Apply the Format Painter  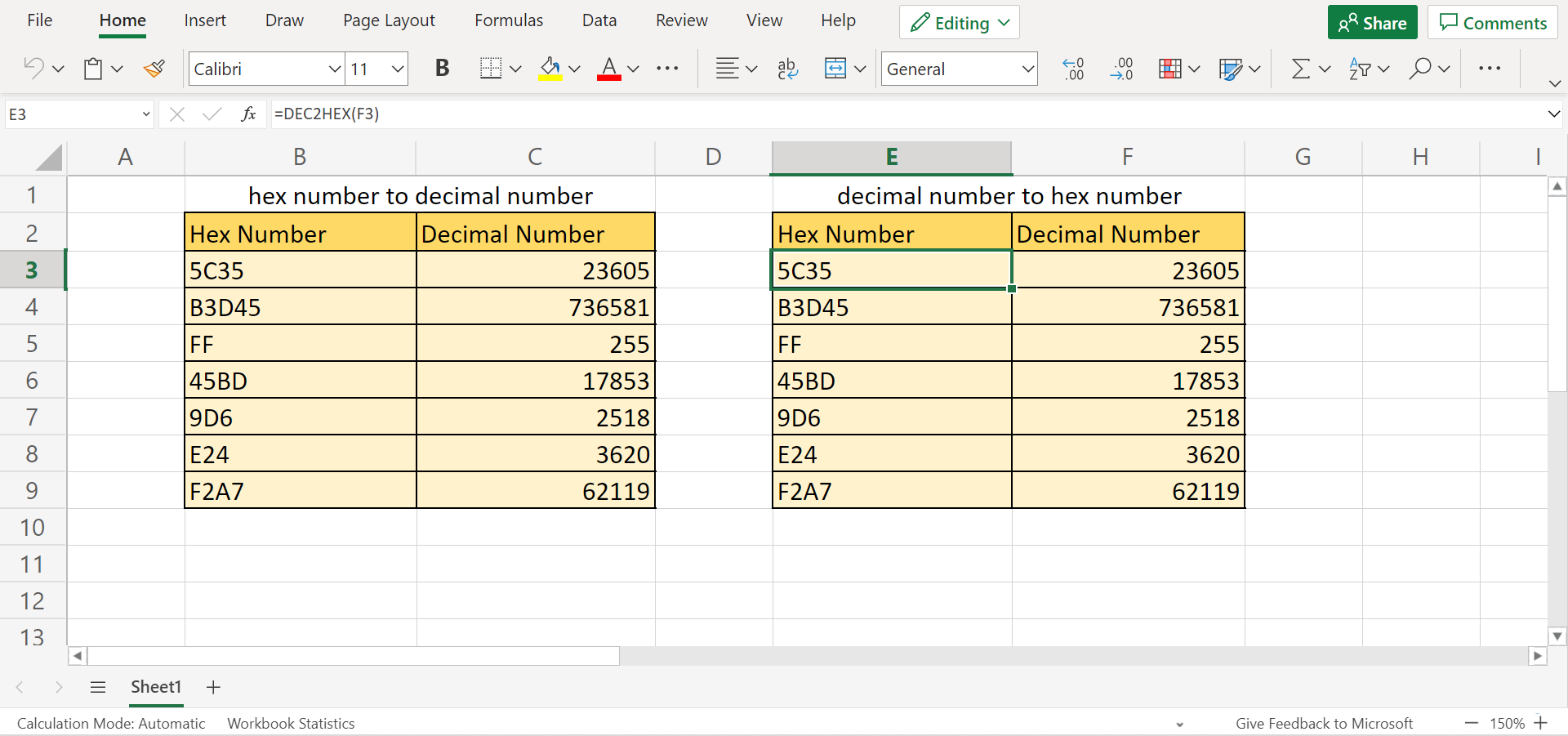[x=154, y=69]
